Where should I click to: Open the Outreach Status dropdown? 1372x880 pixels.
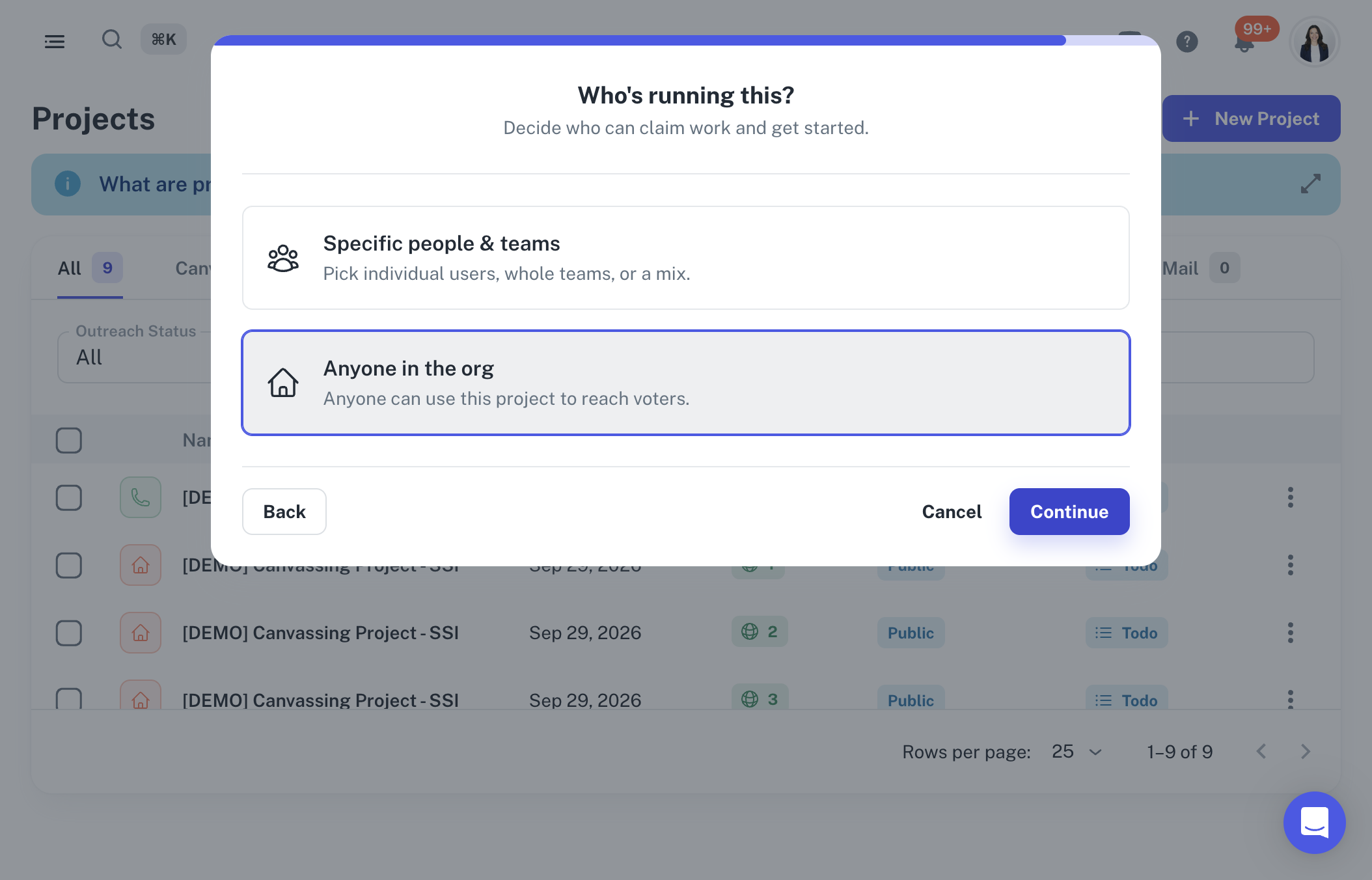click(135, 357)
